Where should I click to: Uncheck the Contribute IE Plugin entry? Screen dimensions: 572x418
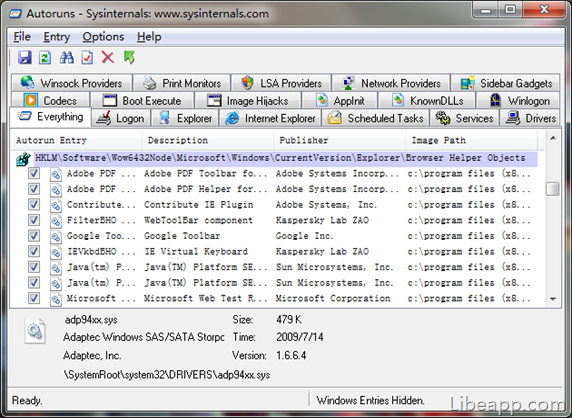[x=34, y=205]
